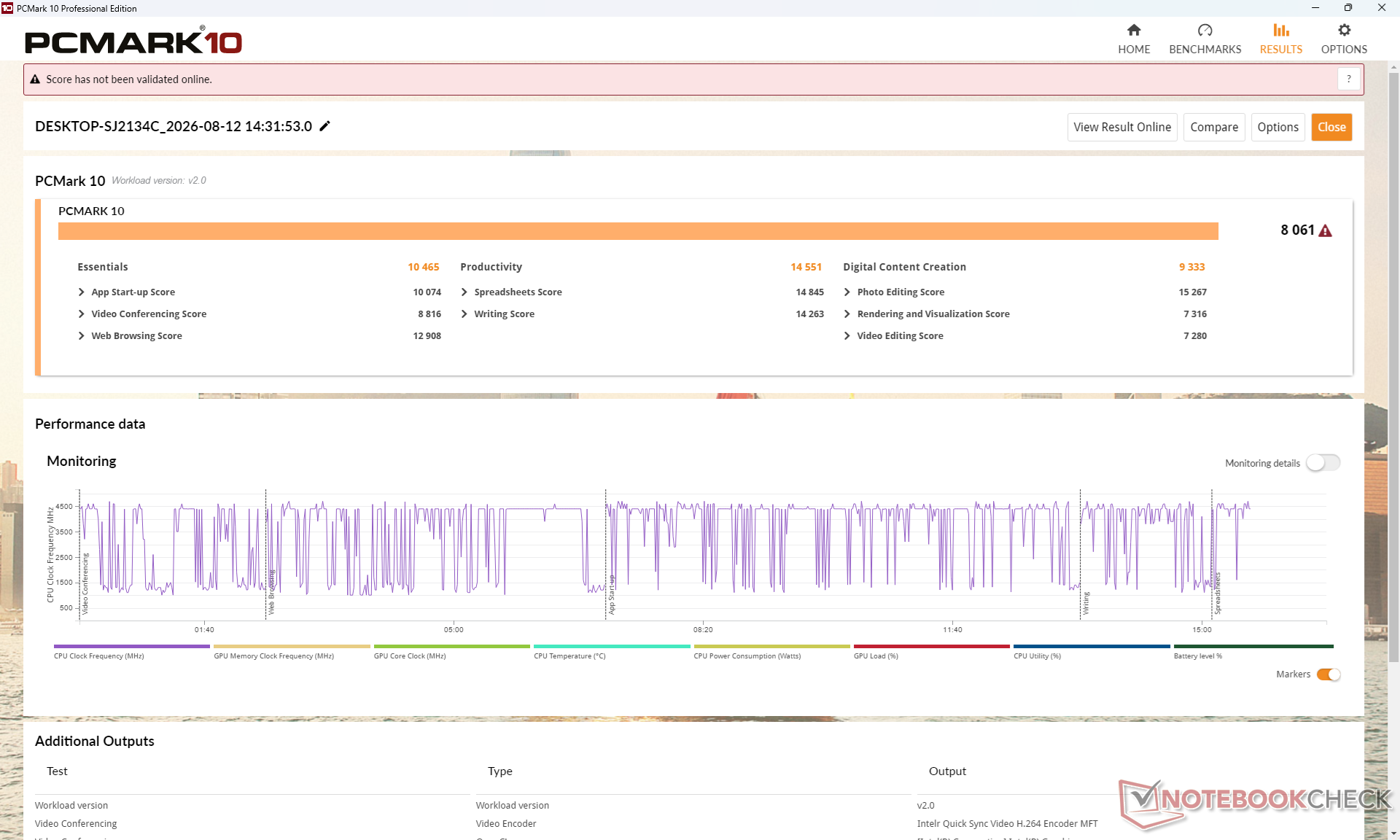This screenshot has height=840, width=1400.
Task: Click the PCMark 10 logo
Action: (x=133, y=41)
